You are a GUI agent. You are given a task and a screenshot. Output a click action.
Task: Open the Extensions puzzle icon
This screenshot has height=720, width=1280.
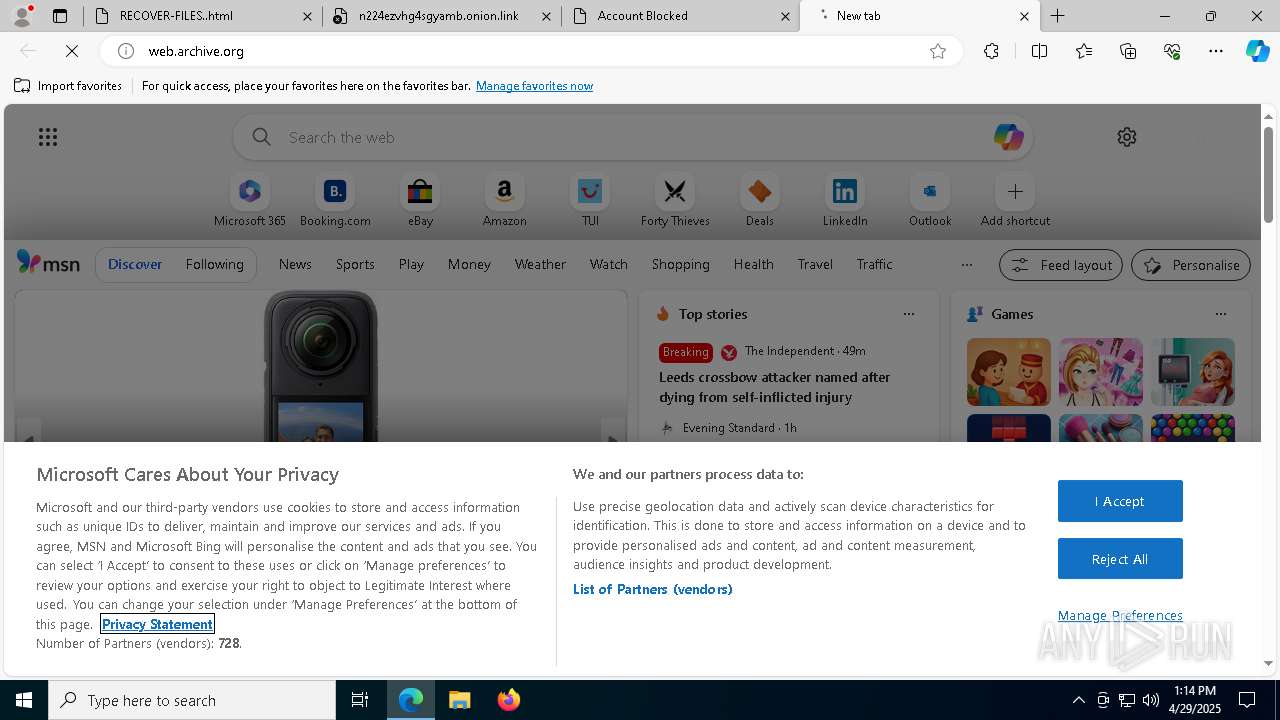pos(991,51)
